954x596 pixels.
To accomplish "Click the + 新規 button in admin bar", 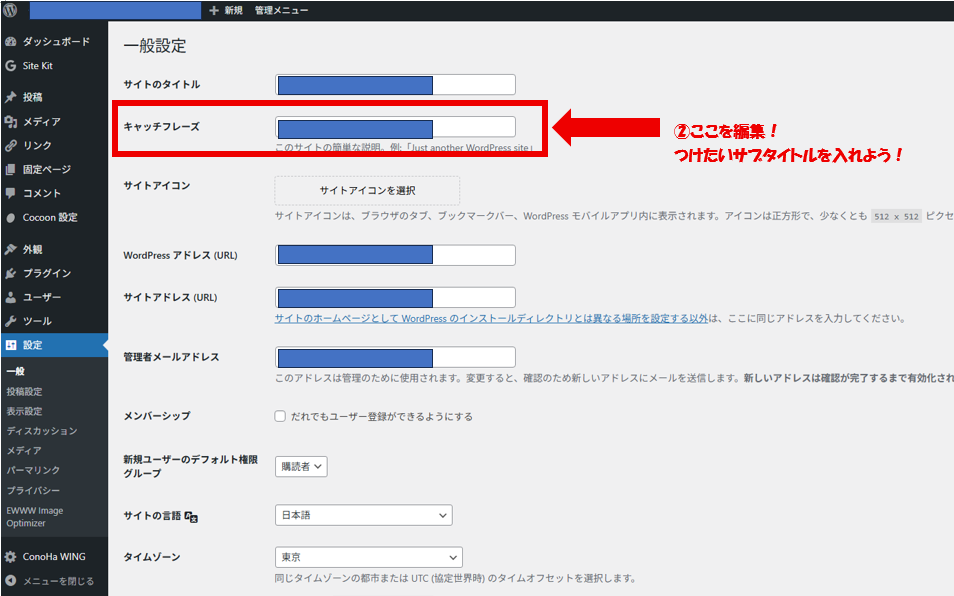I will tap(226, 10).
